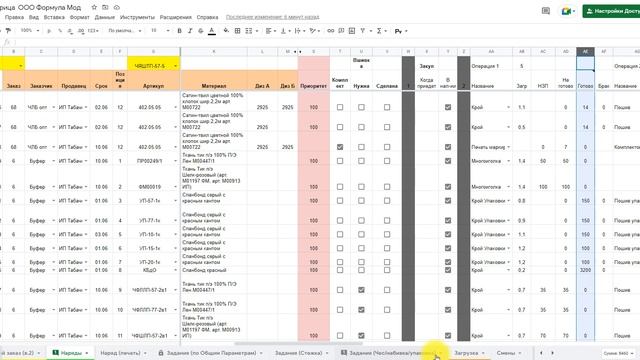Click the insert chart icon

(x=352, y=31)
